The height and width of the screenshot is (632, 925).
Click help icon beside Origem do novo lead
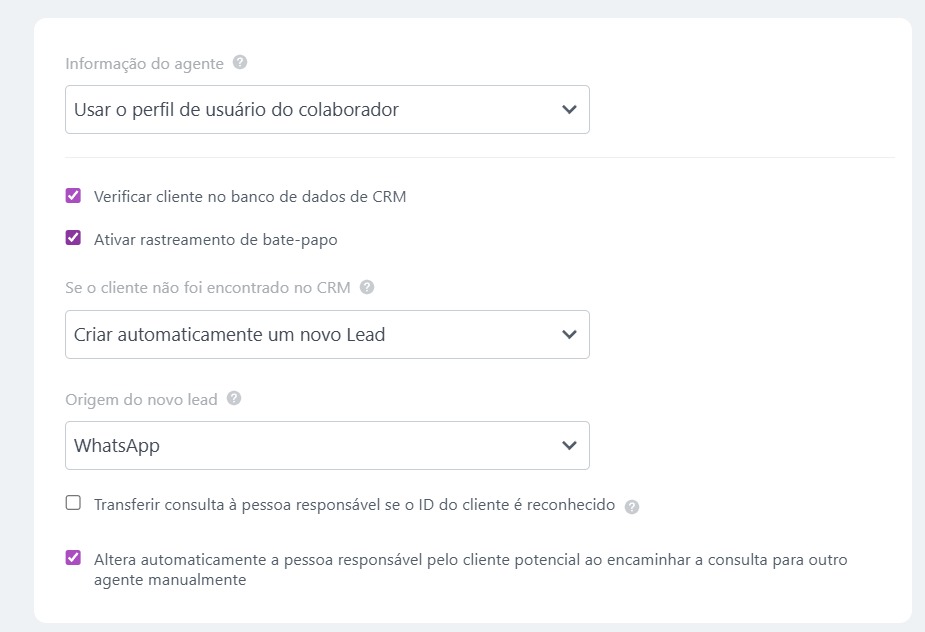pos(234,398)
